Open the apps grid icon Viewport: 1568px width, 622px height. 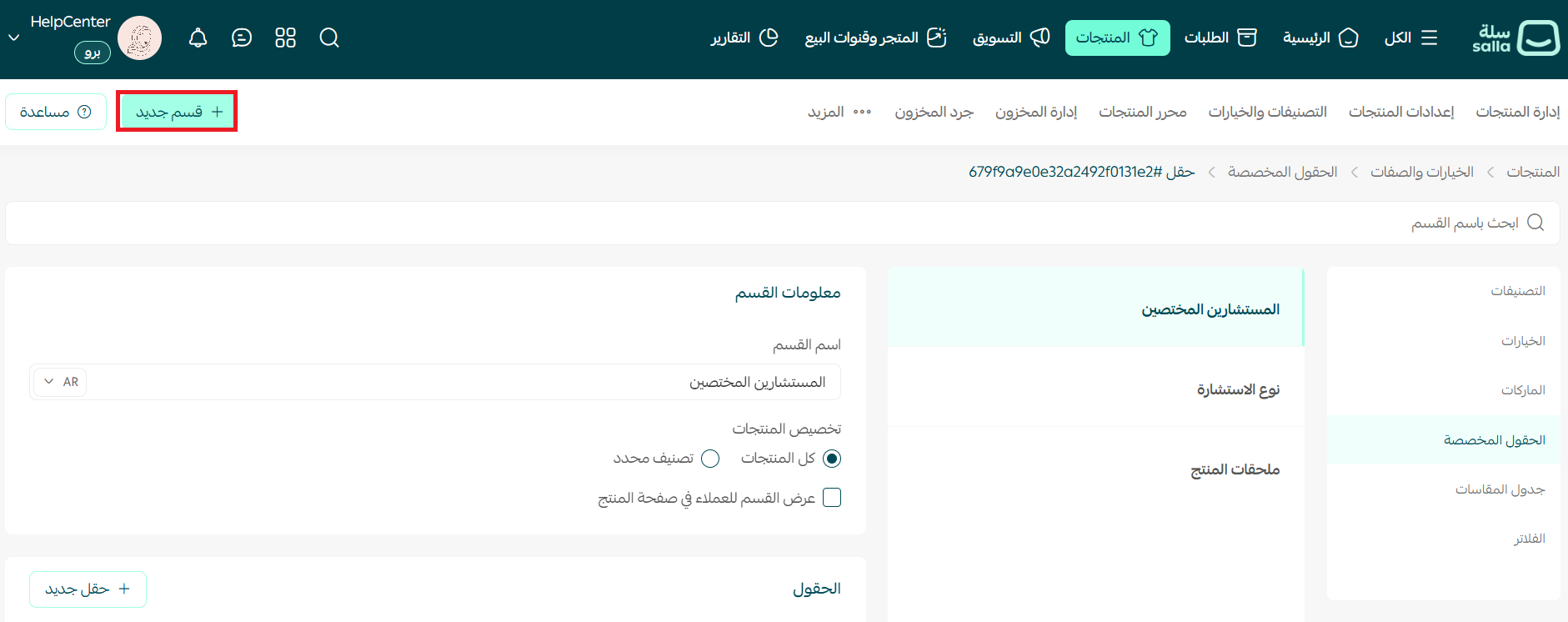tap(285, 38)
